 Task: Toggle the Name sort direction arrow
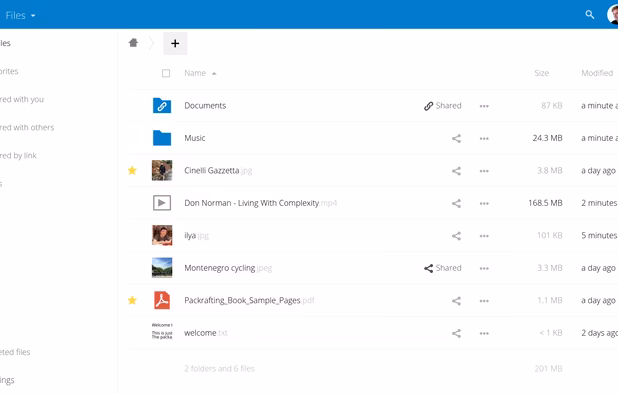(x=214, y=73)
